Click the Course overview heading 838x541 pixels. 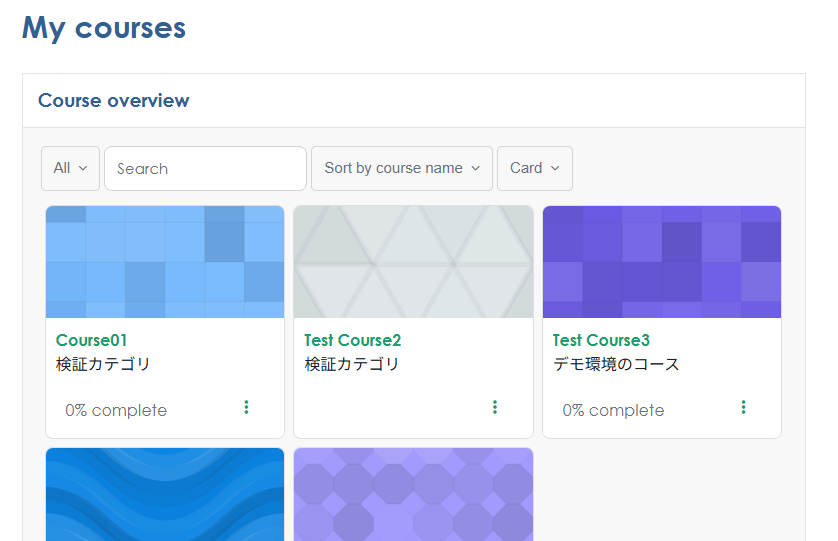coord(113,100)
